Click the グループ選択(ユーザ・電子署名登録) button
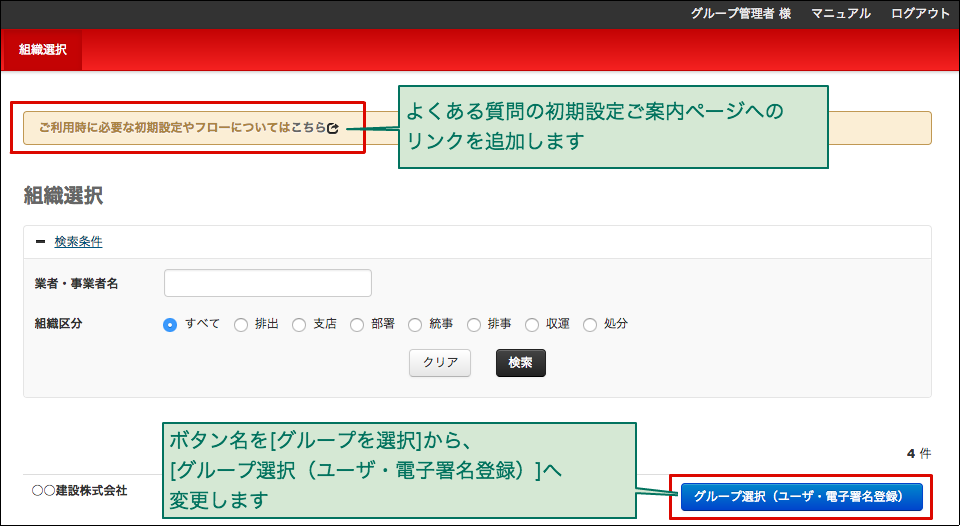 click(801, 496)
